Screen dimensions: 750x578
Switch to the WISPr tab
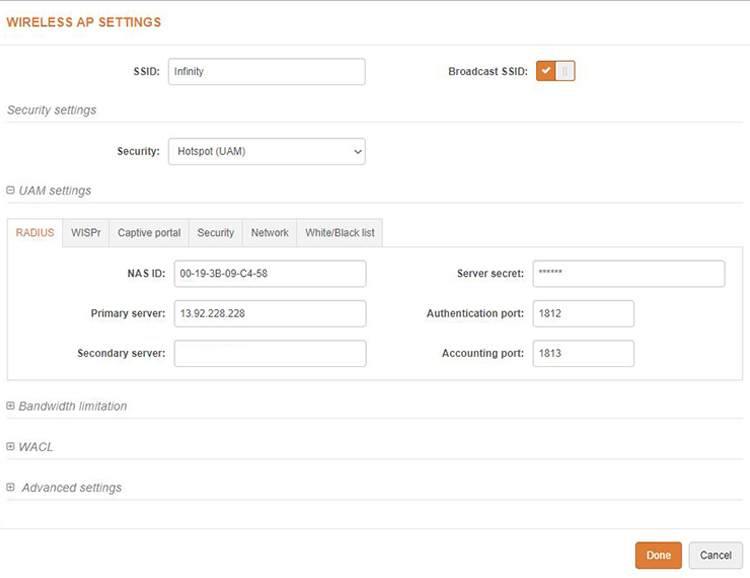coord(86,232)
